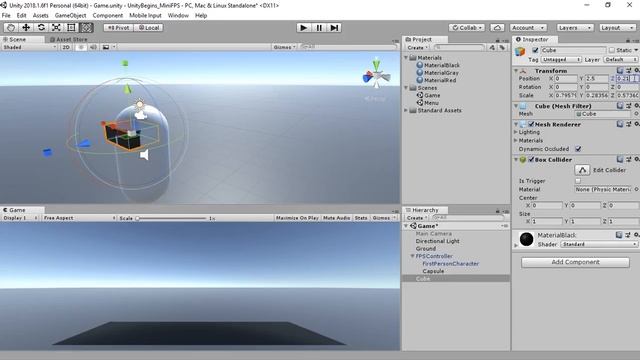
Task: Toggle Mesh Renderer enabled checkbox
Action: [531, 124]
